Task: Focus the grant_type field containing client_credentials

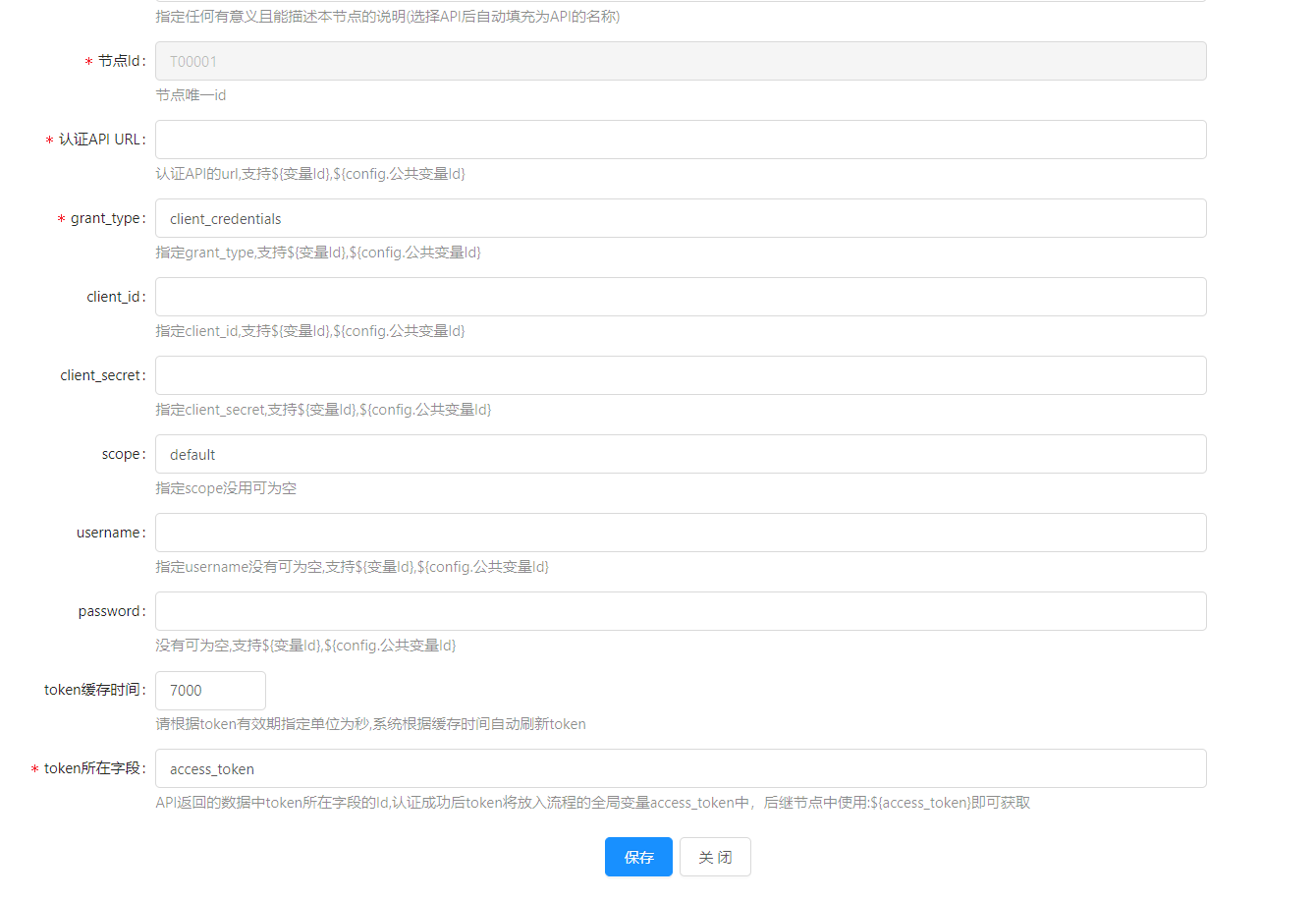Action: [680, 218]
